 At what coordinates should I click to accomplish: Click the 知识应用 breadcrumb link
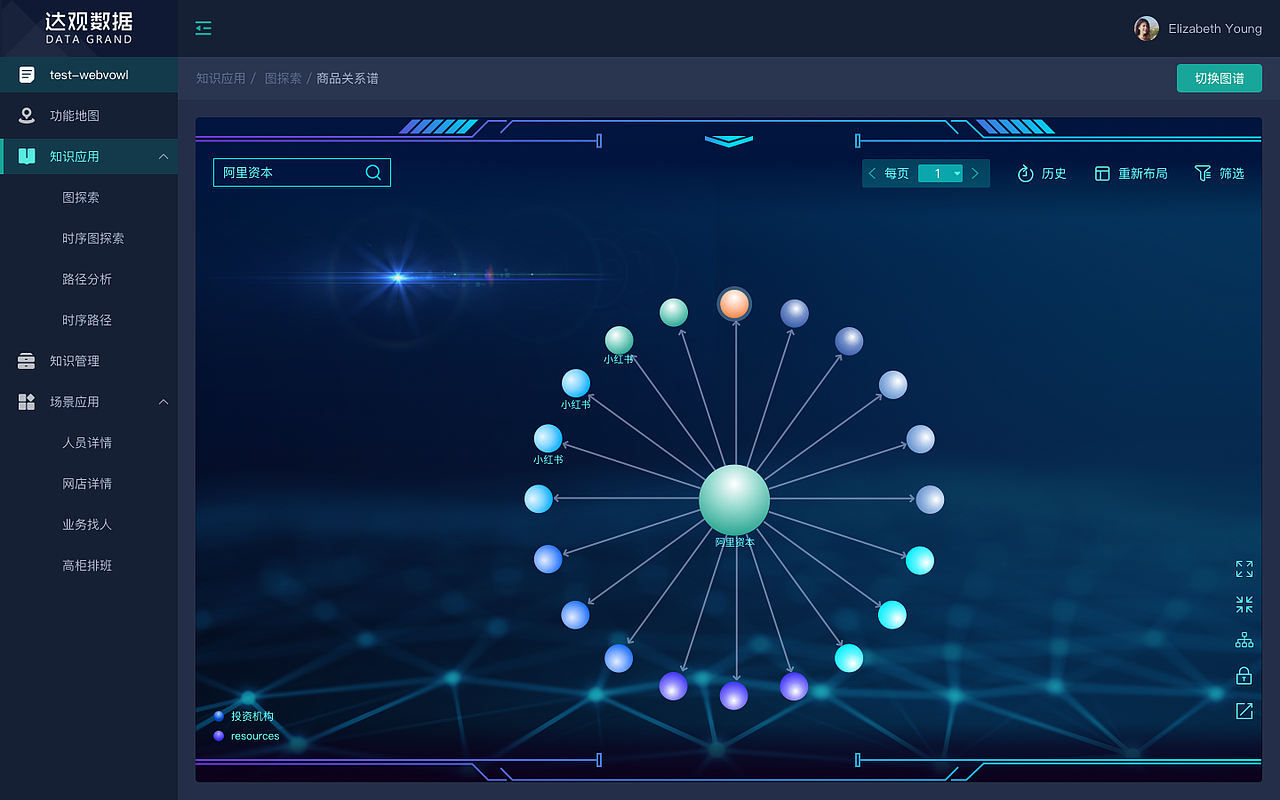[221, 78]
